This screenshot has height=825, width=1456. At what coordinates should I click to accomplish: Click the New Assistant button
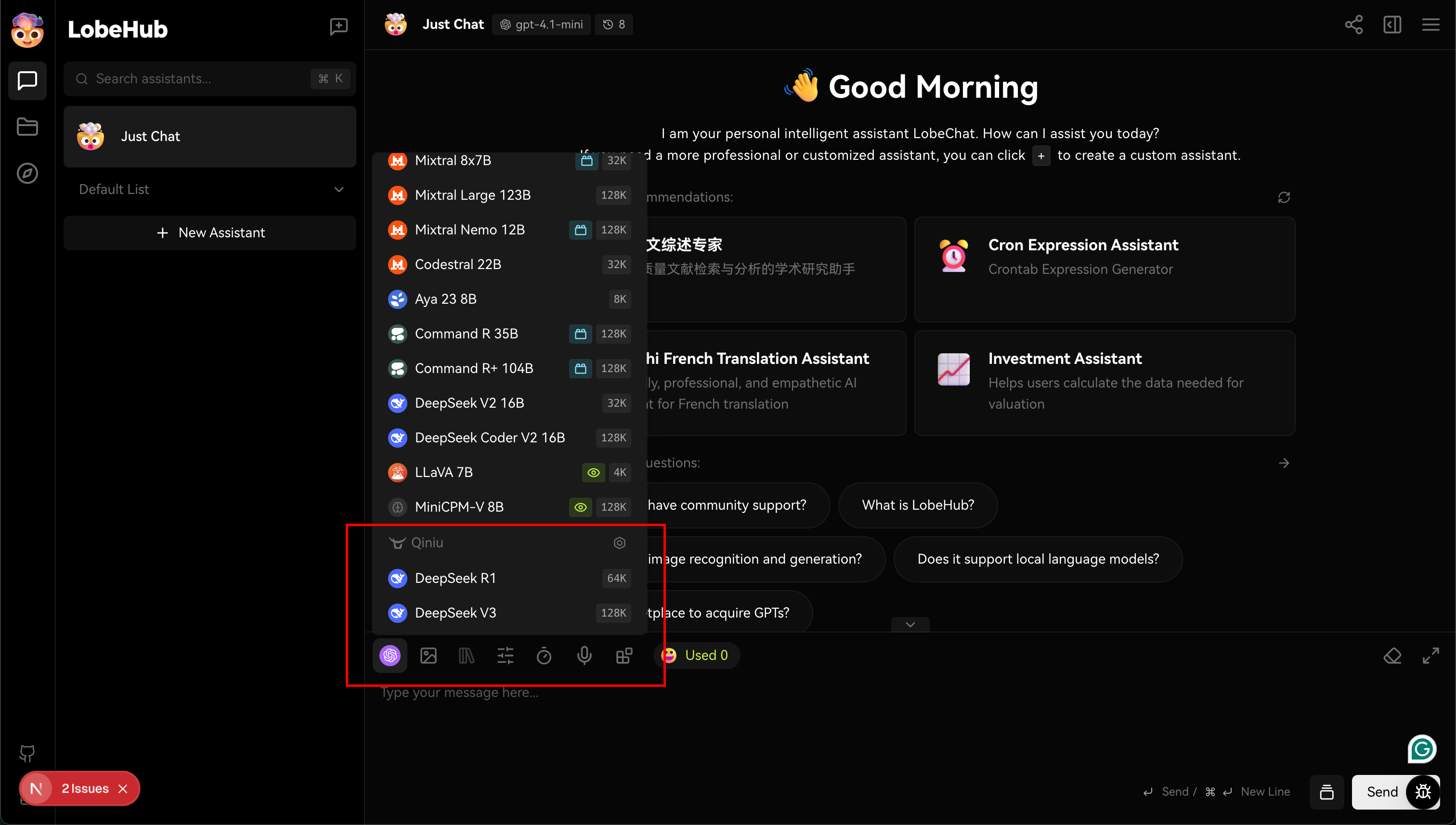tap(210, 233)
